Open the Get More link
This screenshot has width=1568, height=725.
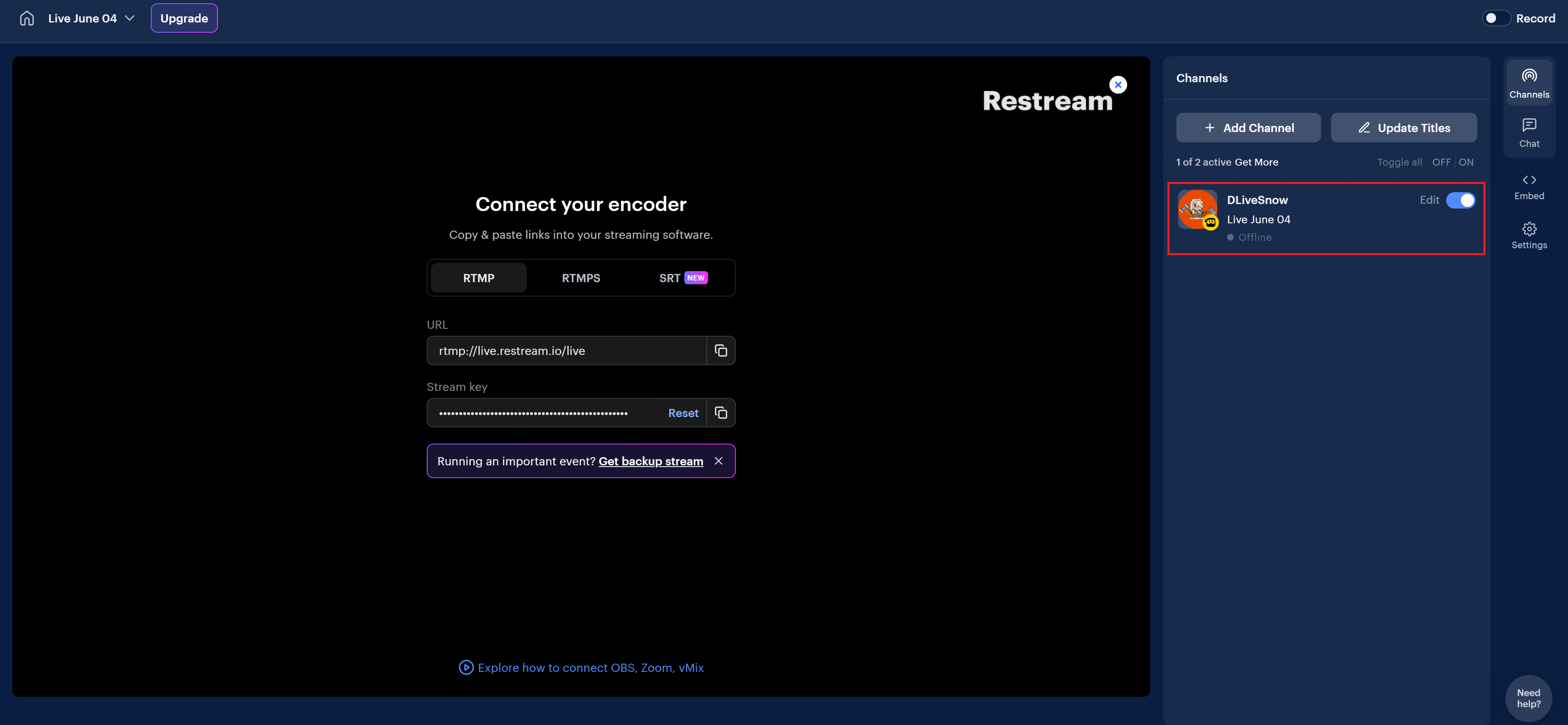tap(1256, 162)
